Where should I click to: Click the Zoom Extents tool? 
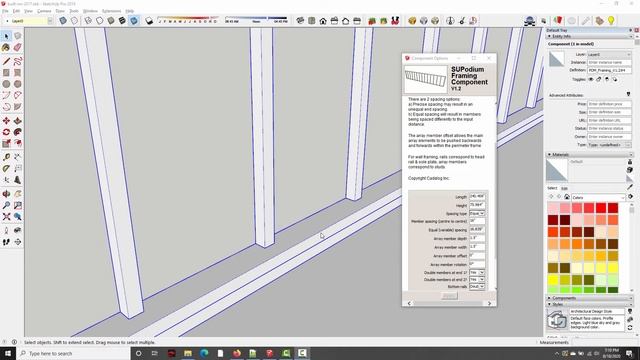click(6, 217)
